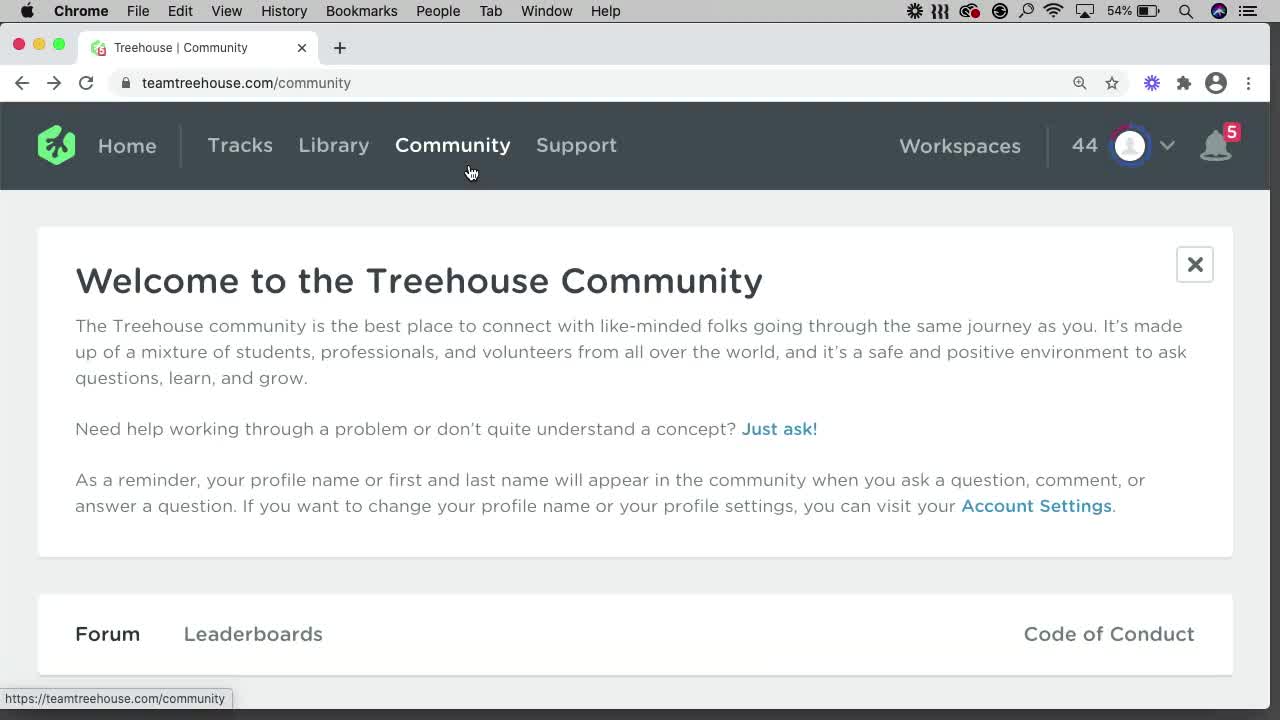The width and height of the screenshot is (1280, 720).
Task: Reload the page
Action: 86,83
